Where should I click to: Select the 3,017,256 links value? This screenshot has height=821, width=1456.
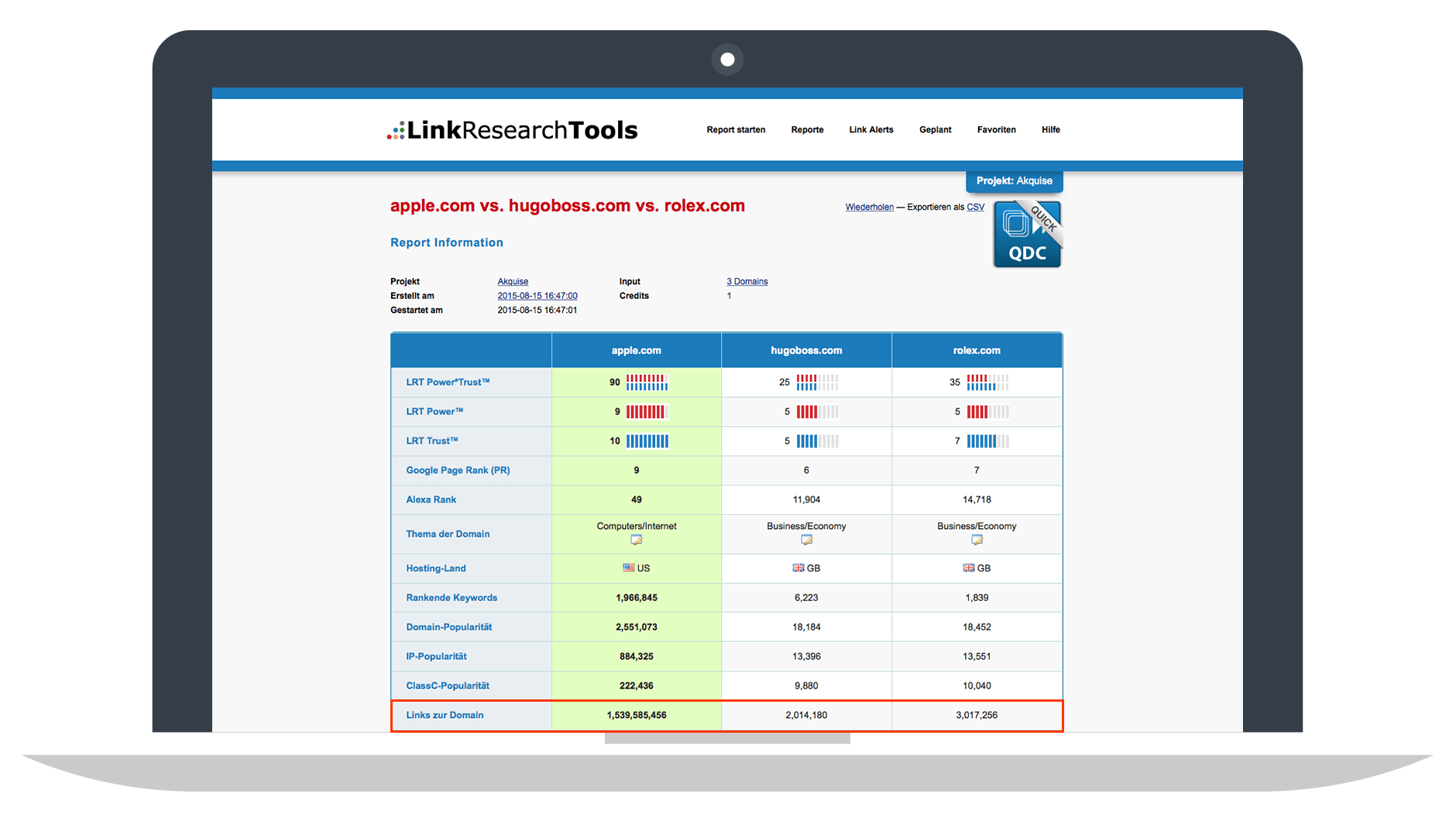(x=977, y=716)
